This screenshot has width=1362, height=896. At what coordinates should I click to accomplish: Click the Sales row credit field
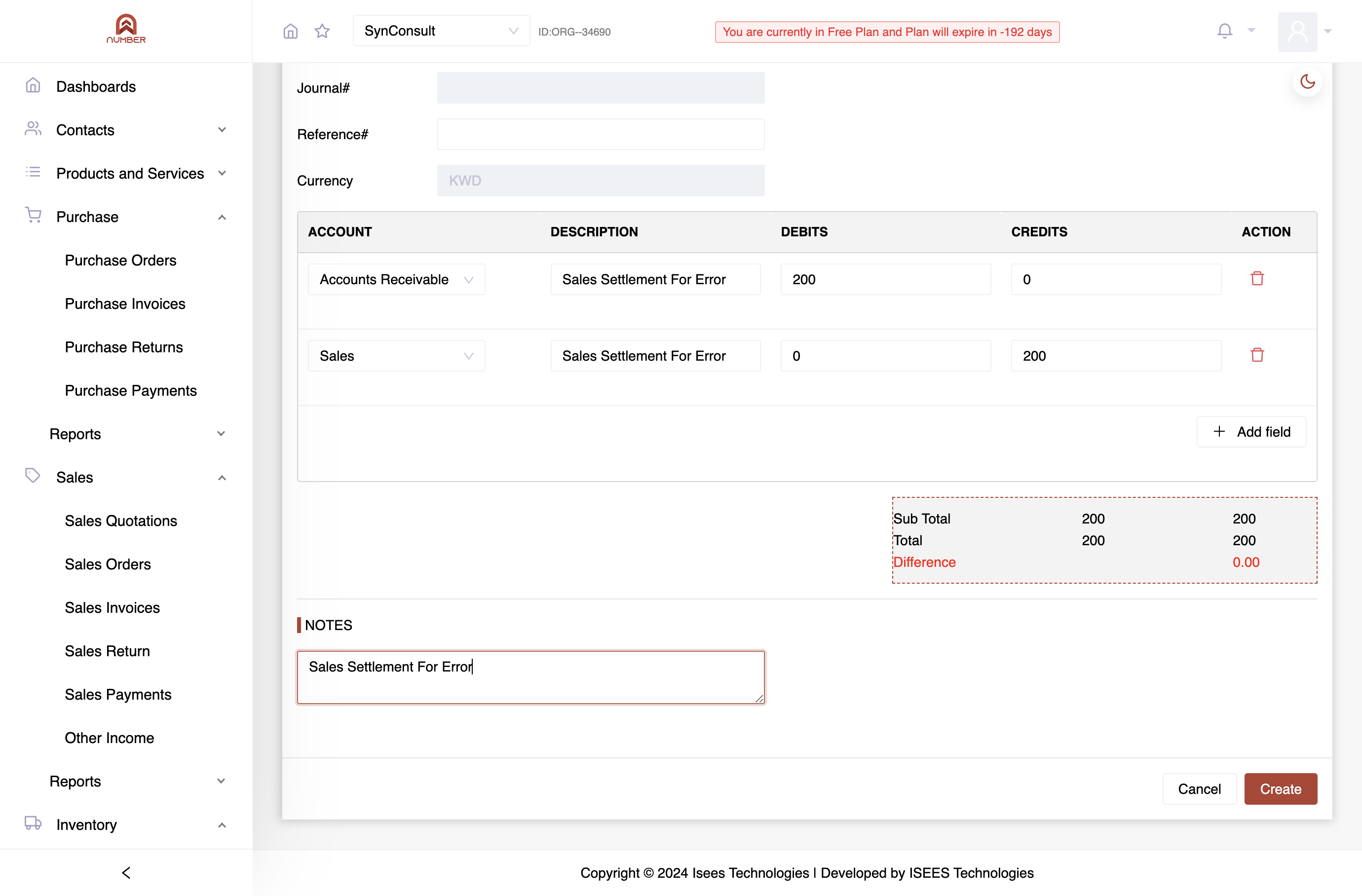click(1116, 356)
